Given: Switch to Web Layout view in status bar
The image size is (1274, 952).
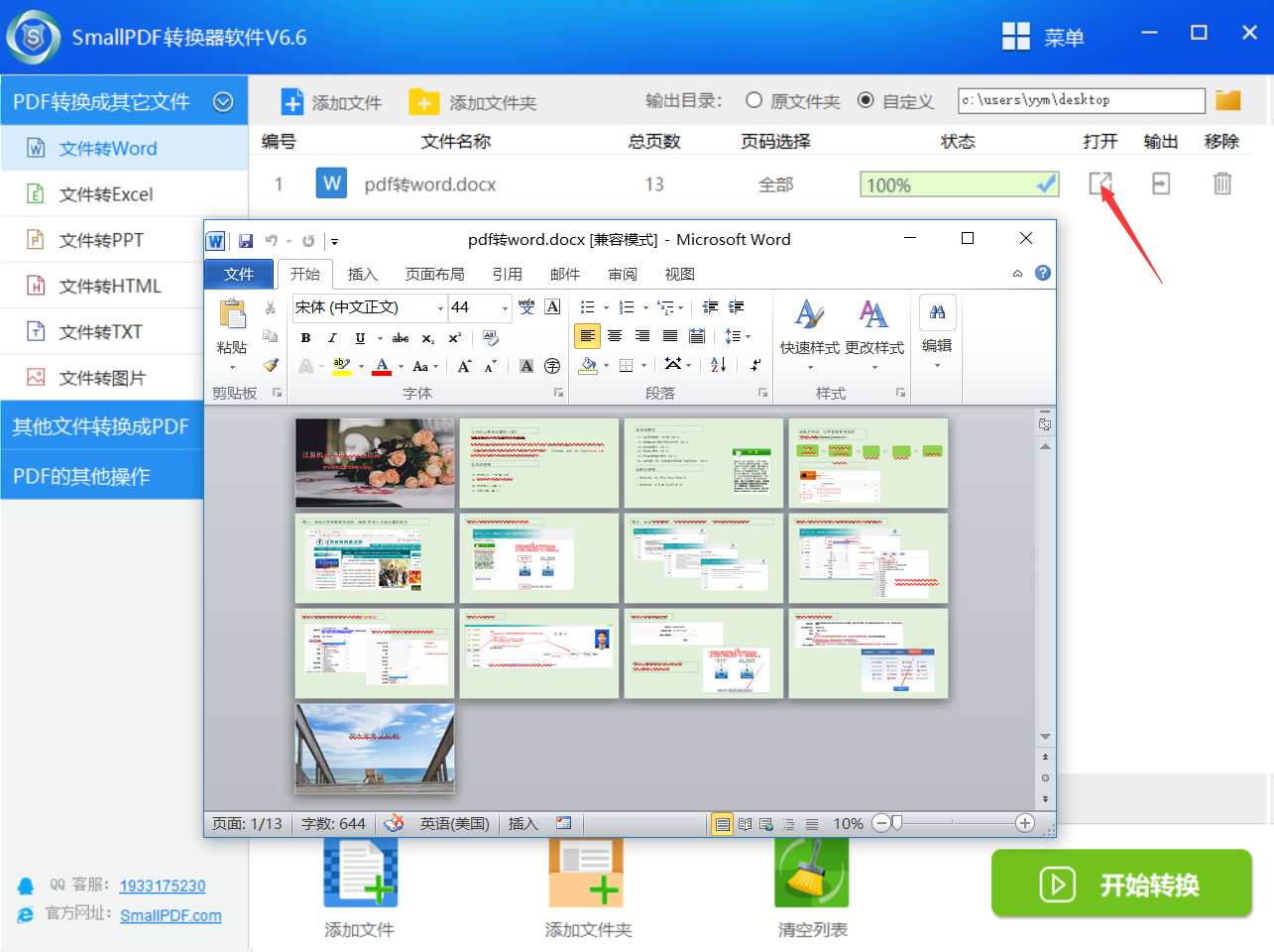Looking at the screenshot, I should coord(766,824).
